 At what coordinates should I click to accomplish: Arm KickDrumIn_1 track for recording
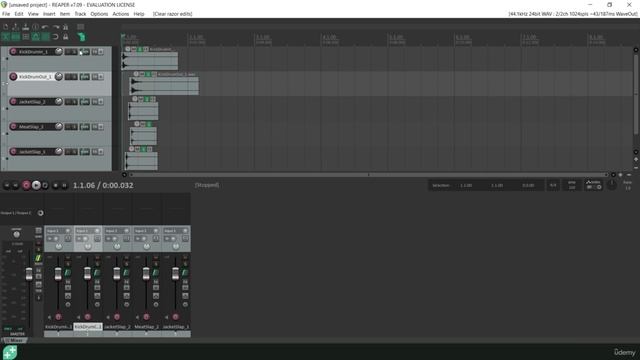point(13,51)
